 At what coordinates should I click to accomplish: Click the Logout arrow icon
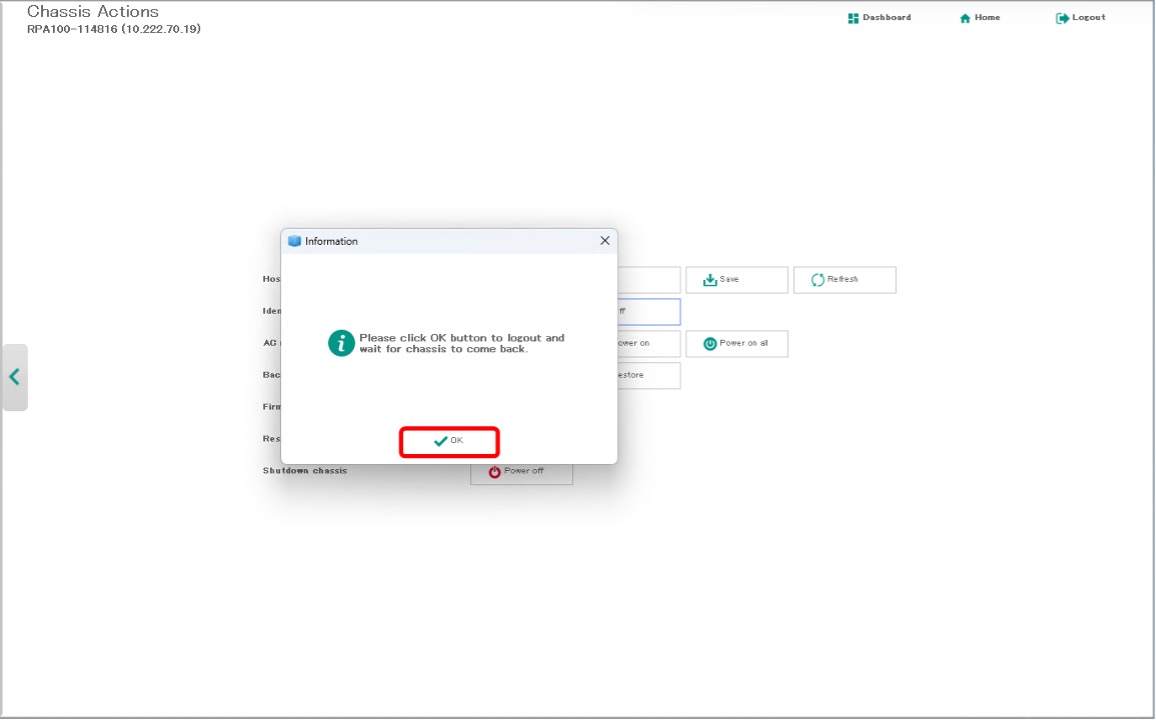[1062, 18]
